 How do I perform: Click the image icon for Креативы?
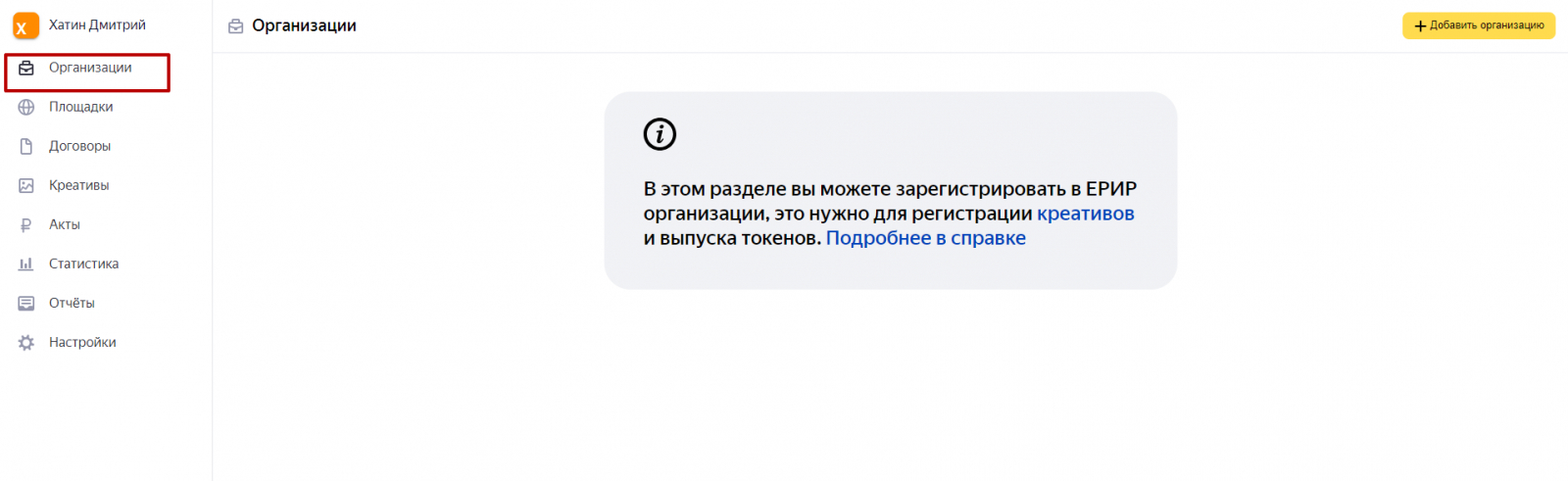pyautogui.click(x=26, y=185)
